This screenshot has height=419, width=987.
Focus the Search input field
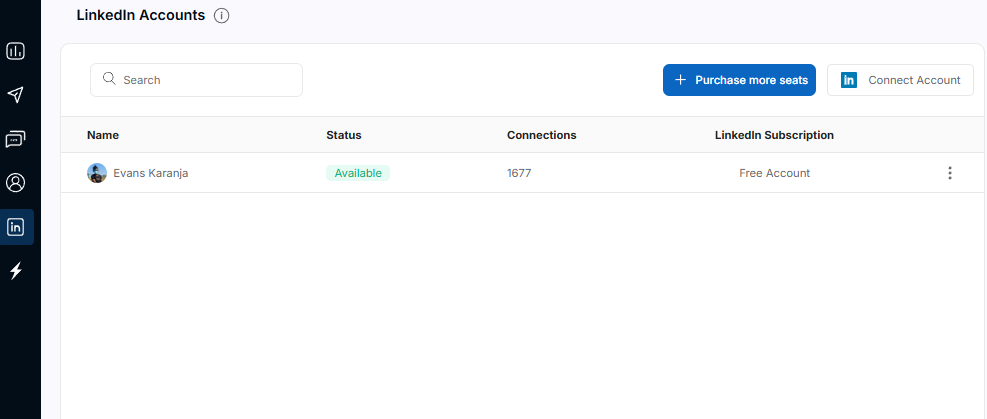pos(196,80)
